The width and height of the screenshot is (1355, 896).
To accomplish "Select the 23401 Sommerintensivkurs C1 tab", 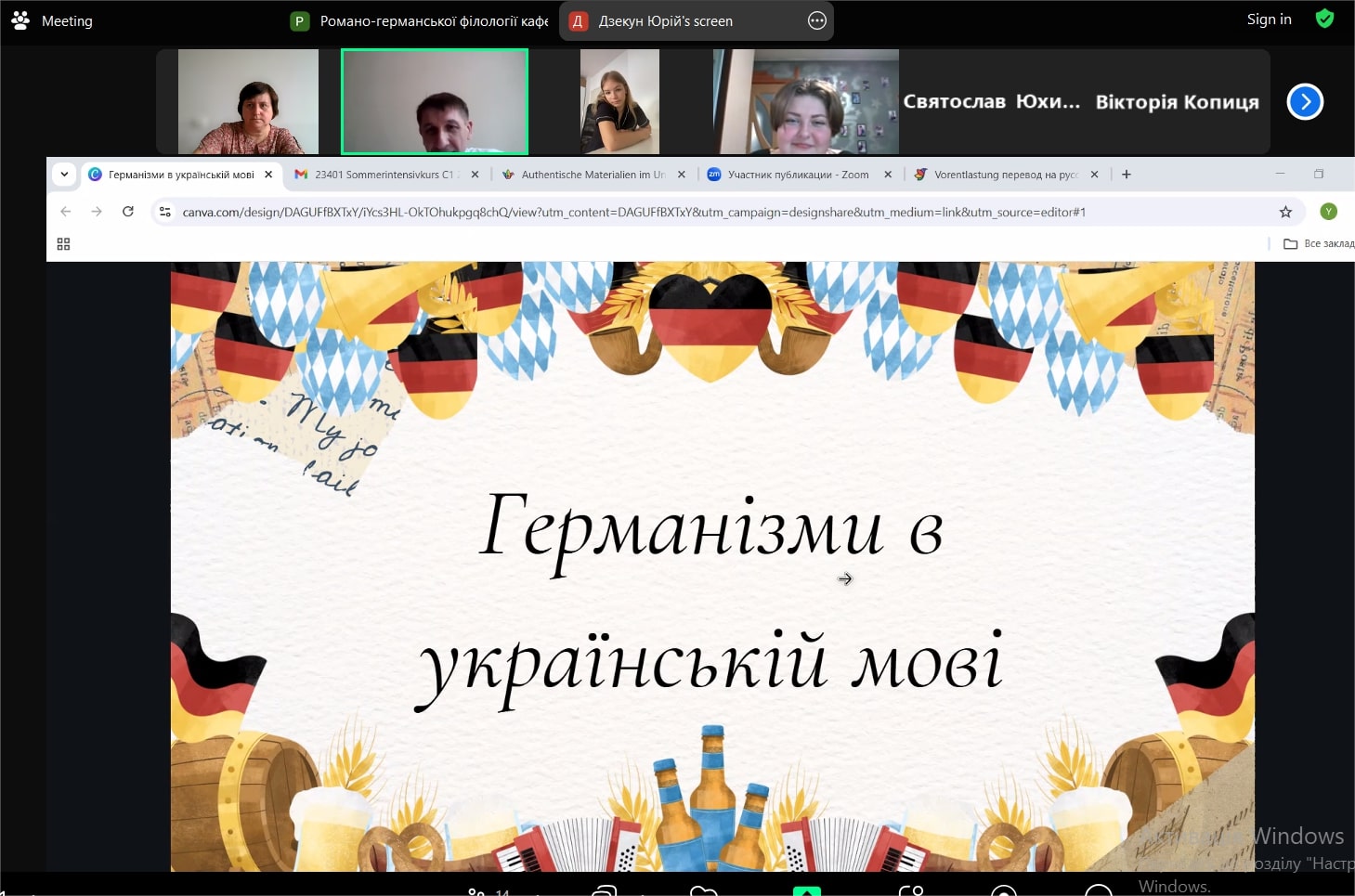I will tap(385, 175).
